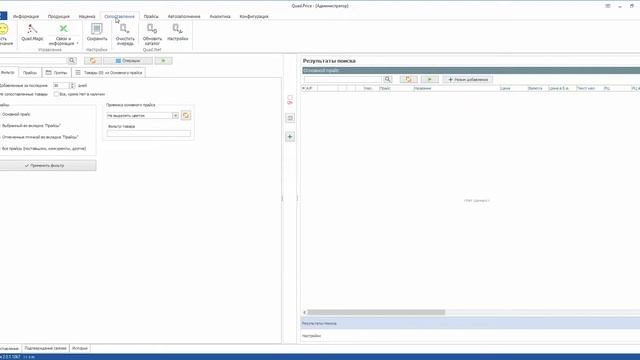Click the results panel search magnifier
This screenshot has height=360, width=640.
click(x=388, y=79)
